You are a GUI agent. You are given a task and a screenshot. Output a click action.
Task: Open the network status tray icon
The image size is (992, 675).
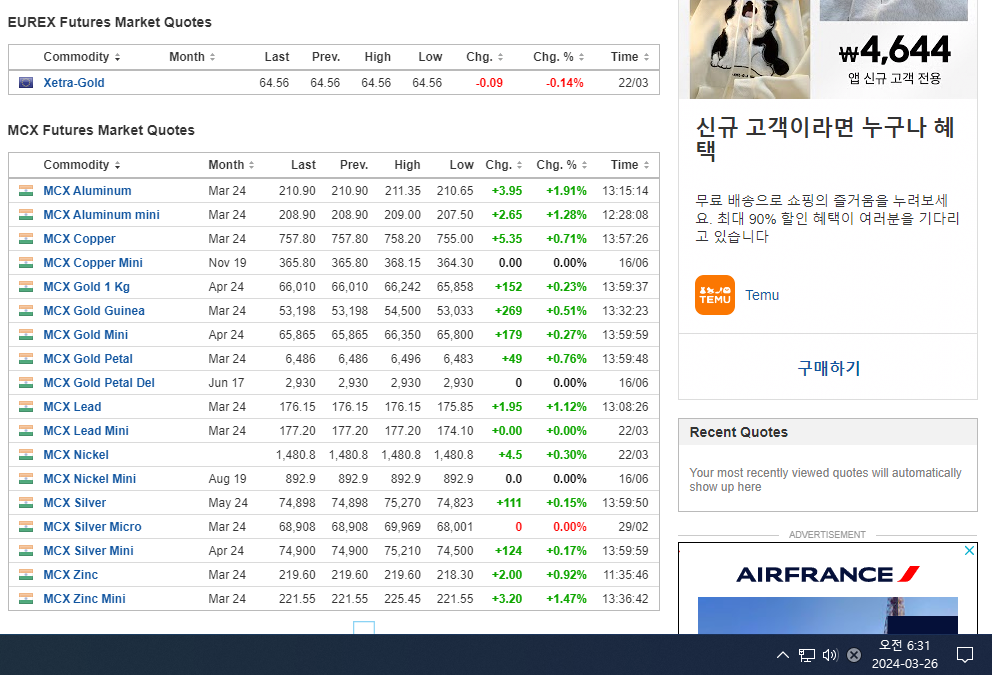click(x=807, y=655)
